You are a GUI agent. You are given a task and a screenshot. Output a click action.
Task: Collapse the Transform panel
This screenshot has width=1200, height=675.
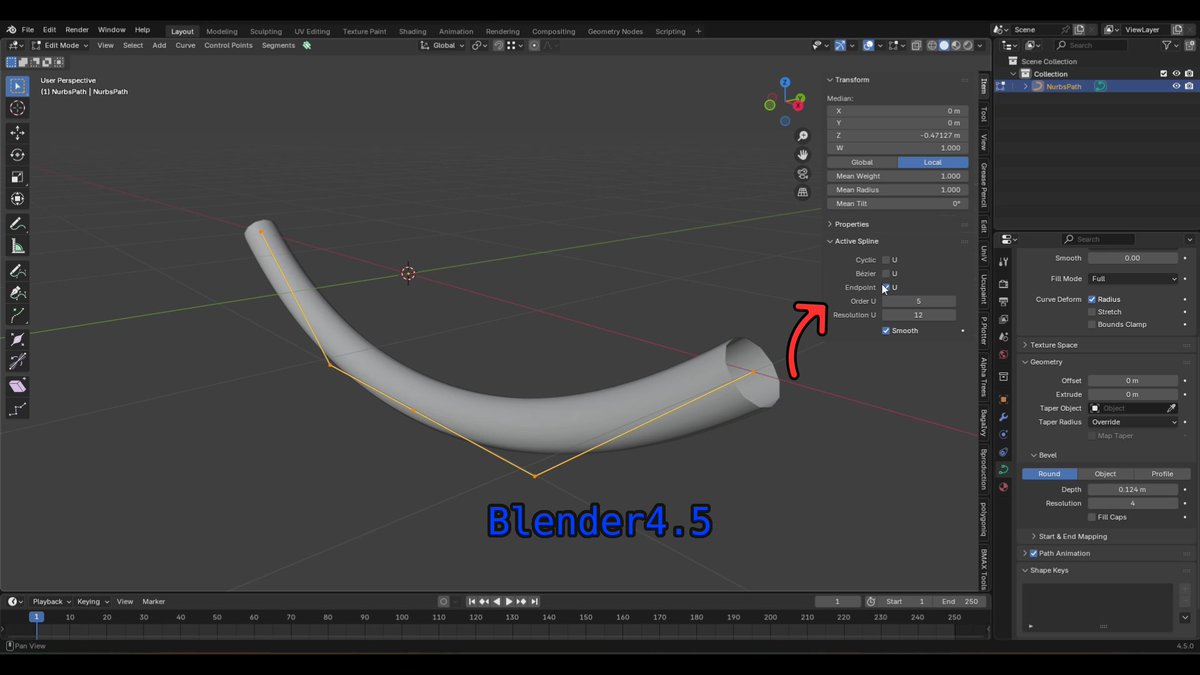pyautogui.click(x=851, y=80)
